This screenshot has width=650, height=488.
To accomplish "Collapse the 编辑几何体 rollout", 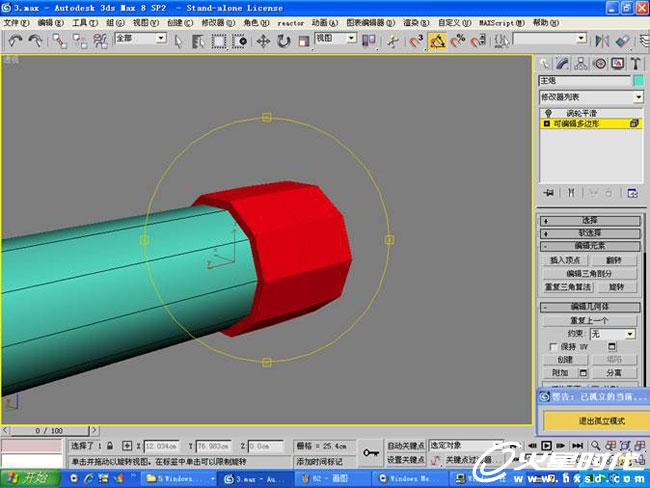I will pyautogui.click(x=590, y=307).
